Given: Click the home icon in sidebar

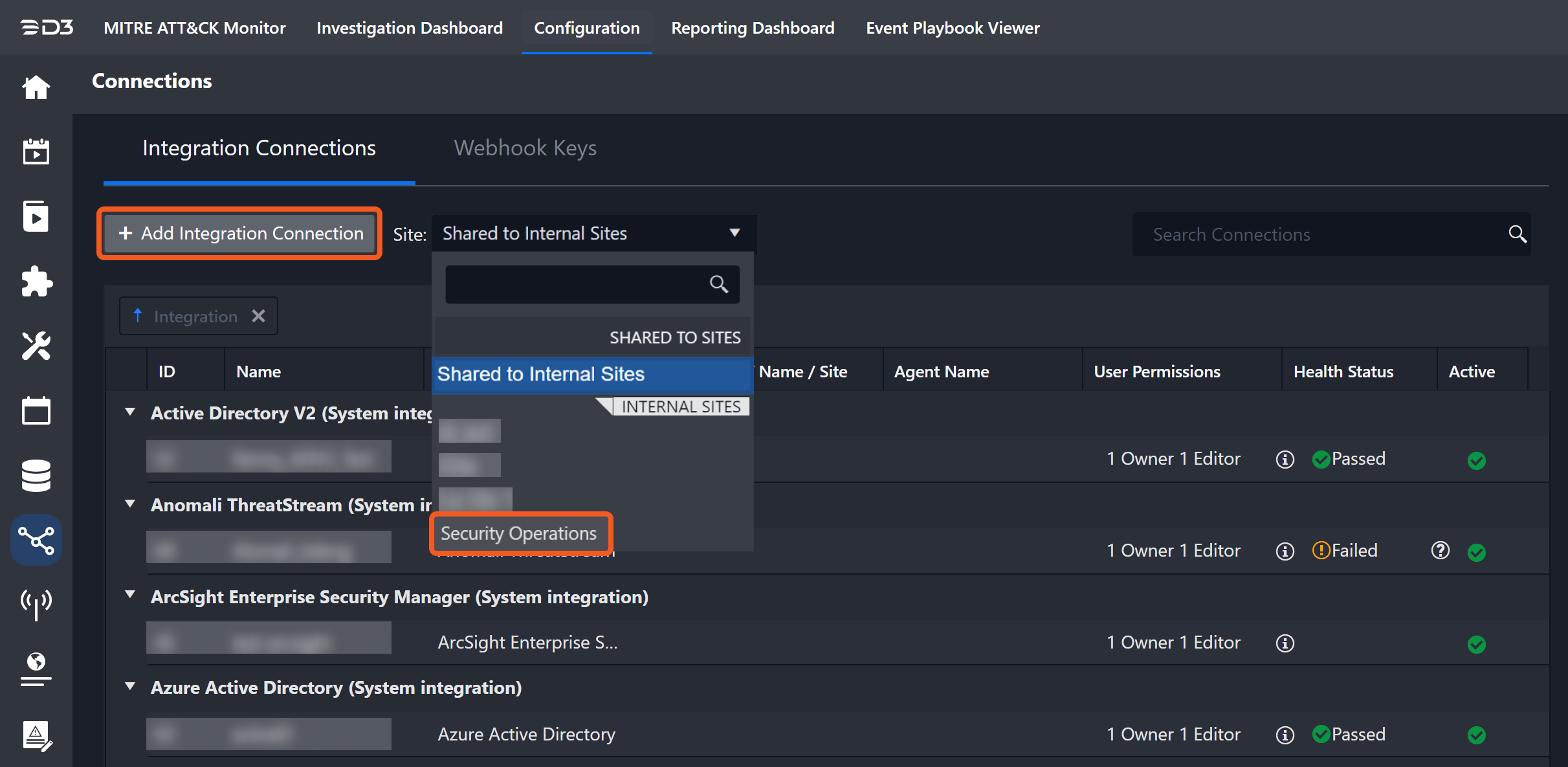Looking at the screenshot, I should click(36, 87).
